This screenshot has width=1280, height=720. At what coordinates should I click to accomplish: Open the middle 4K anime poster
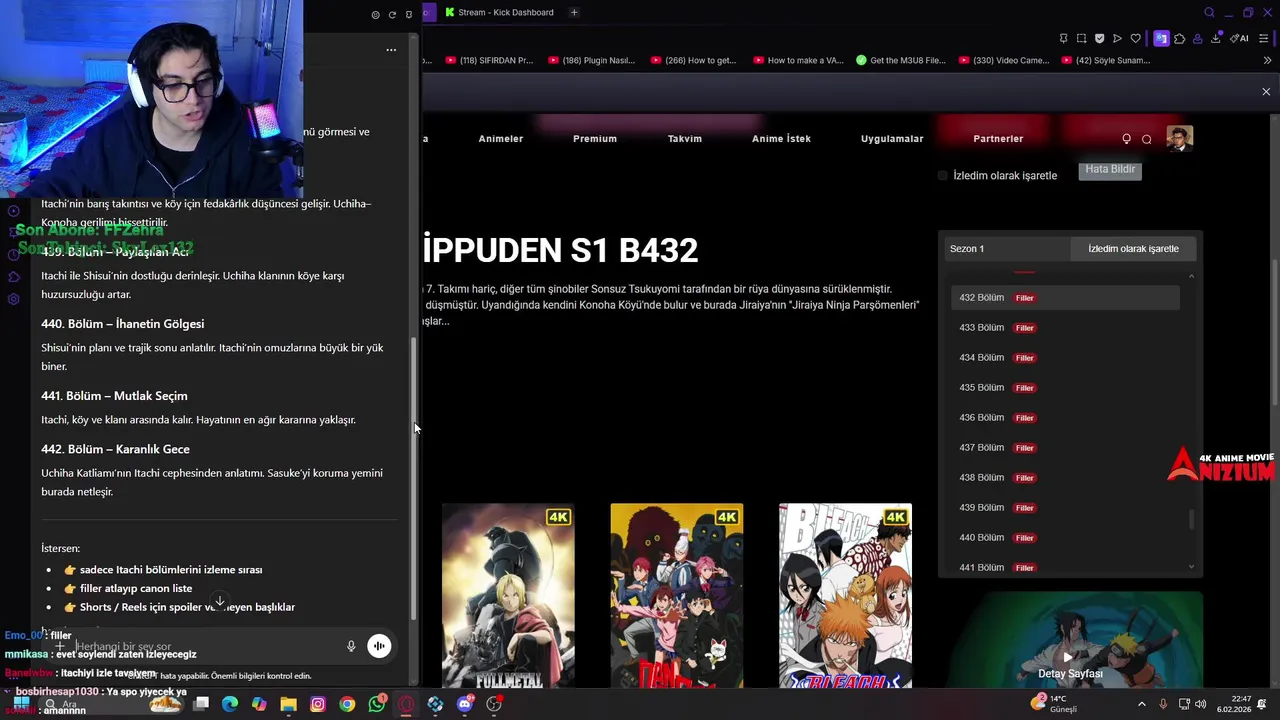point(677,596)
